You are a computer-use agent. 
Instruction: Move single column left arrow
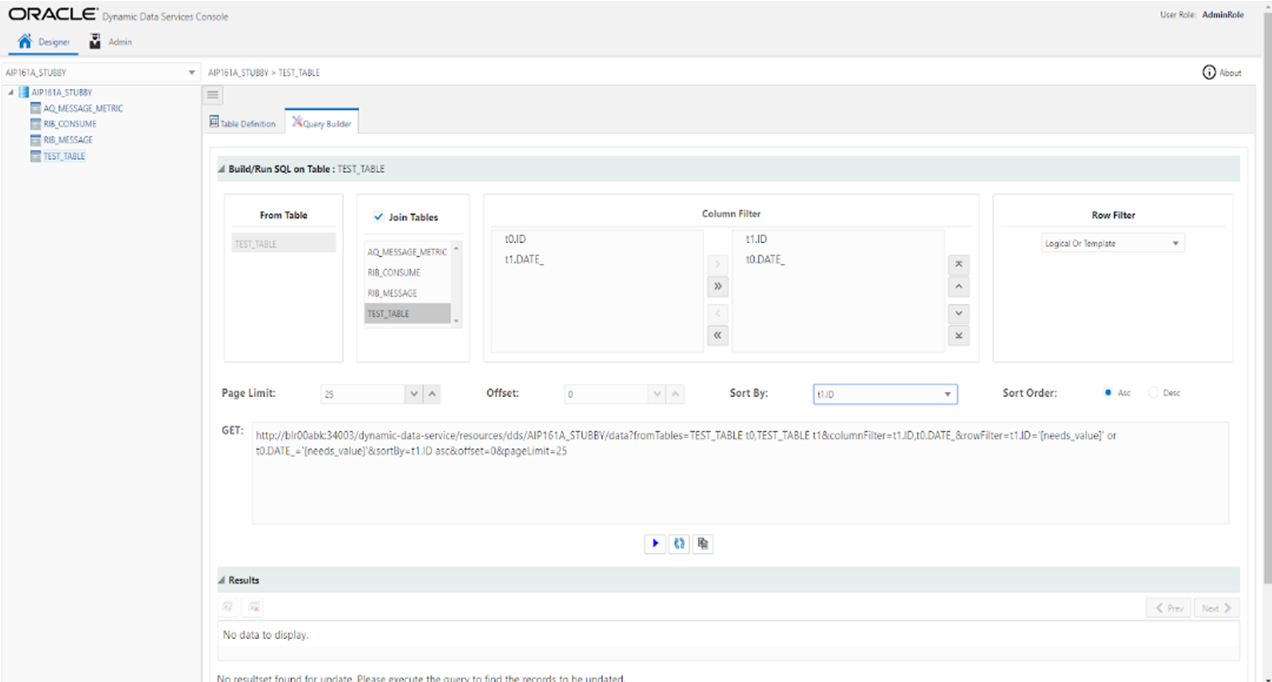tap(717, 313)
